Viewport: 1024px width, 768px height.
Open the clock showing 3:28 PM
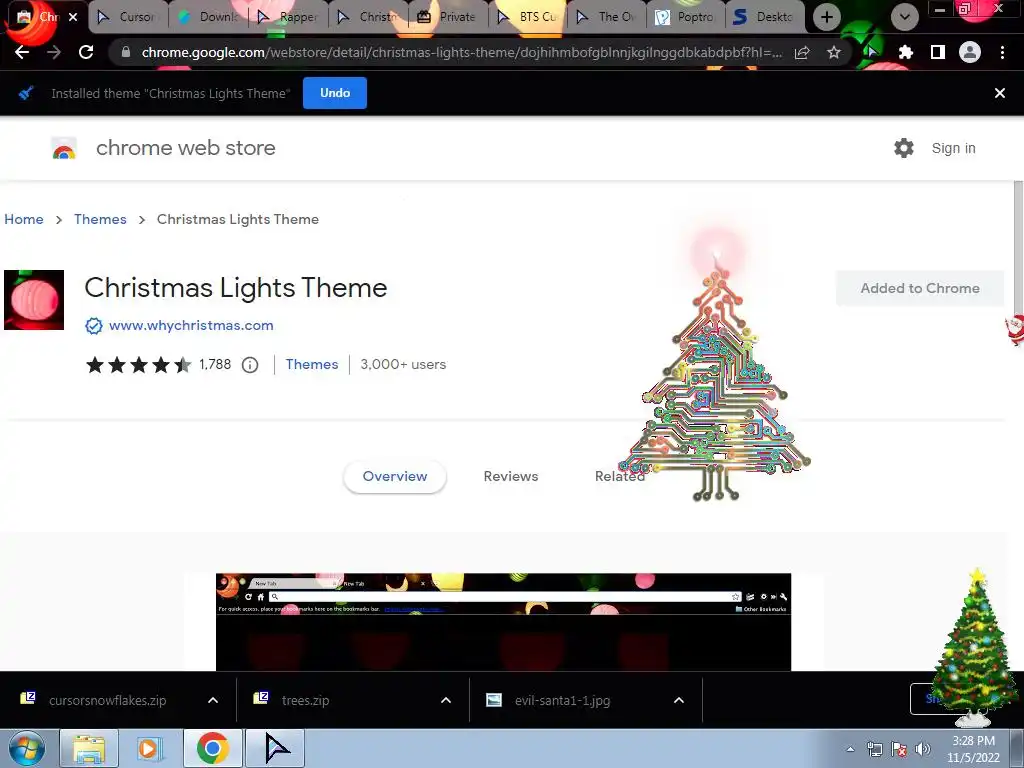tap(973, 749)
